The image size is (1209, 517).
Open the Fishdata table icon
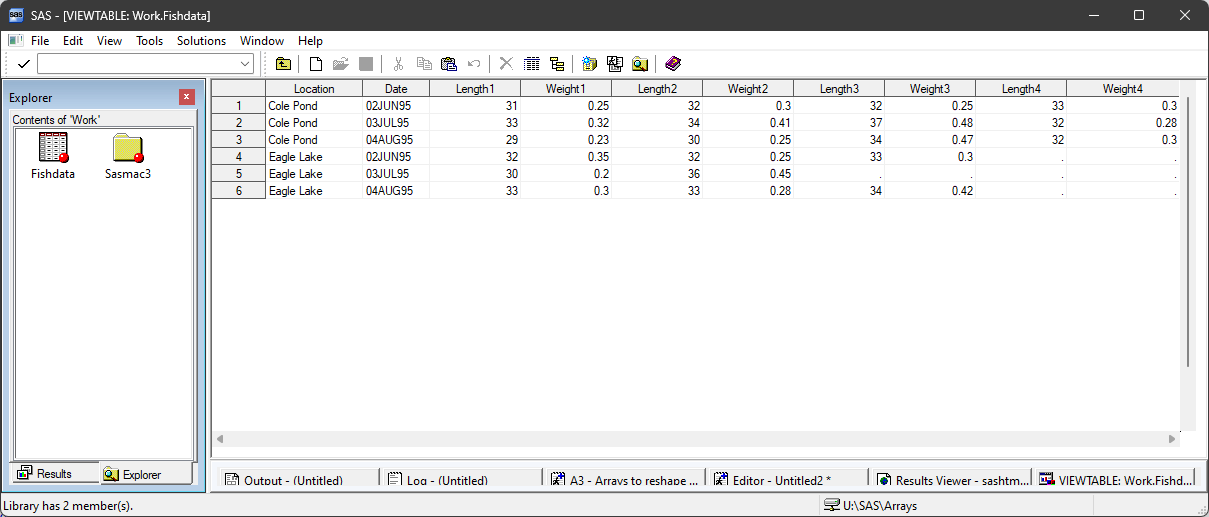(x=53, y=149)
